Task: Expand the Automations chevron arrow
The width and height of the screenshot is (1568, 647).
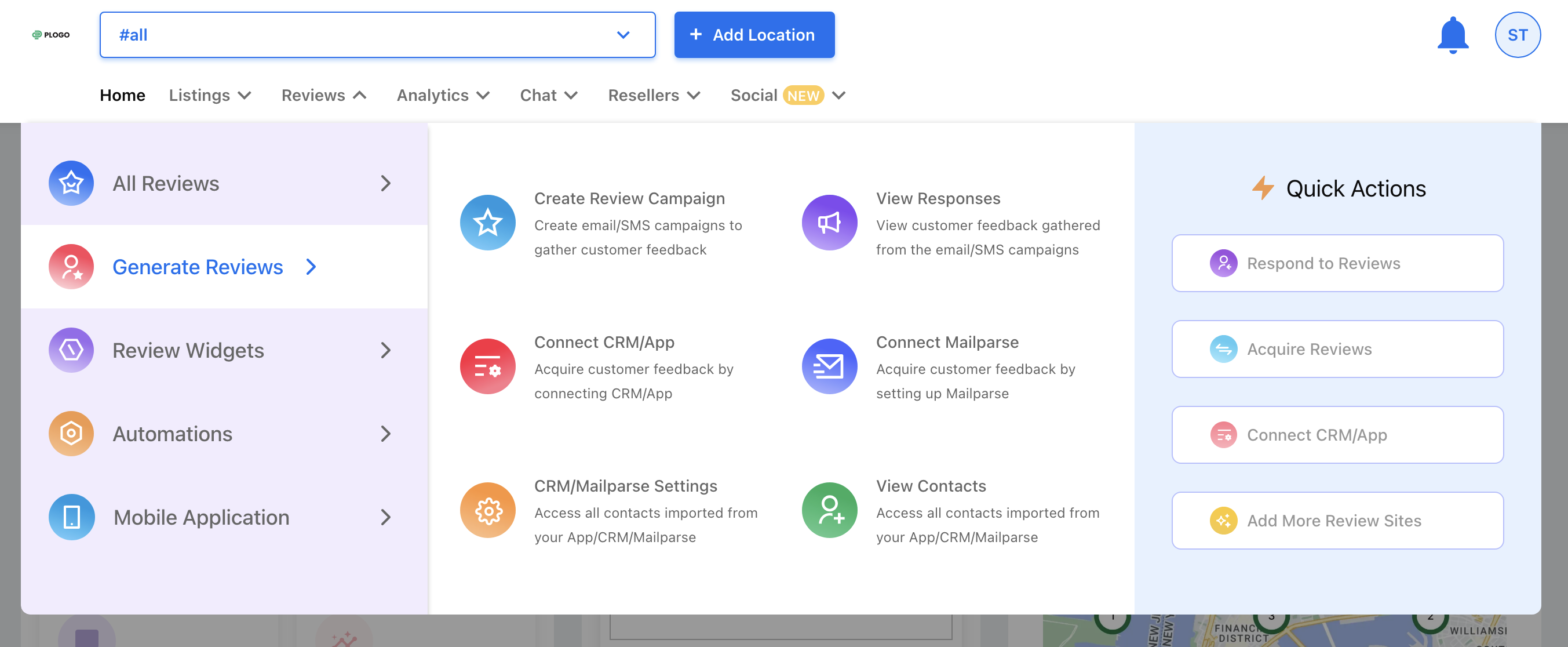Action: point(385,434)
